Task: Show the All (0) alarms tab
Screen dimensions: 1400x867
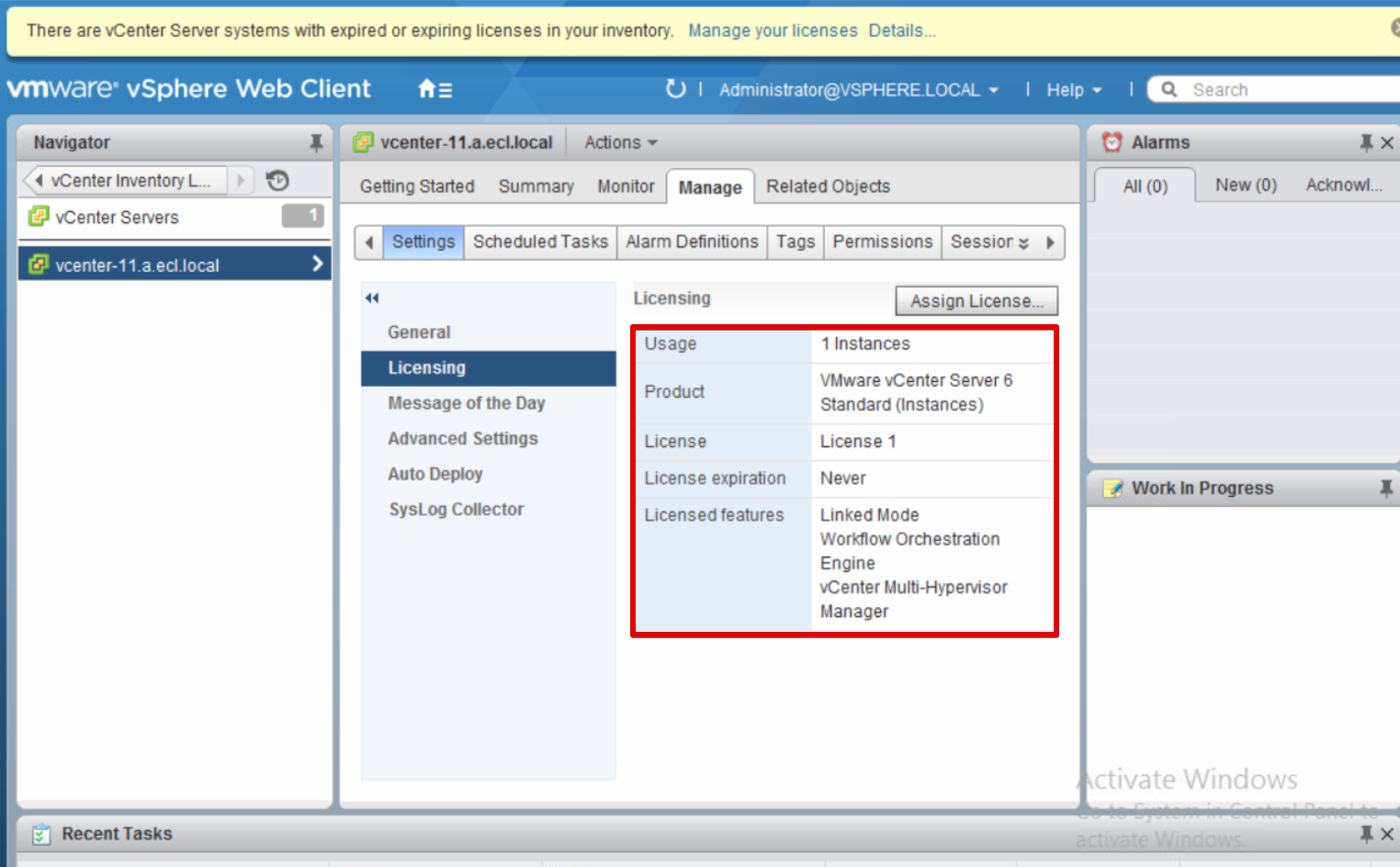Action: tap(1145, 186)
